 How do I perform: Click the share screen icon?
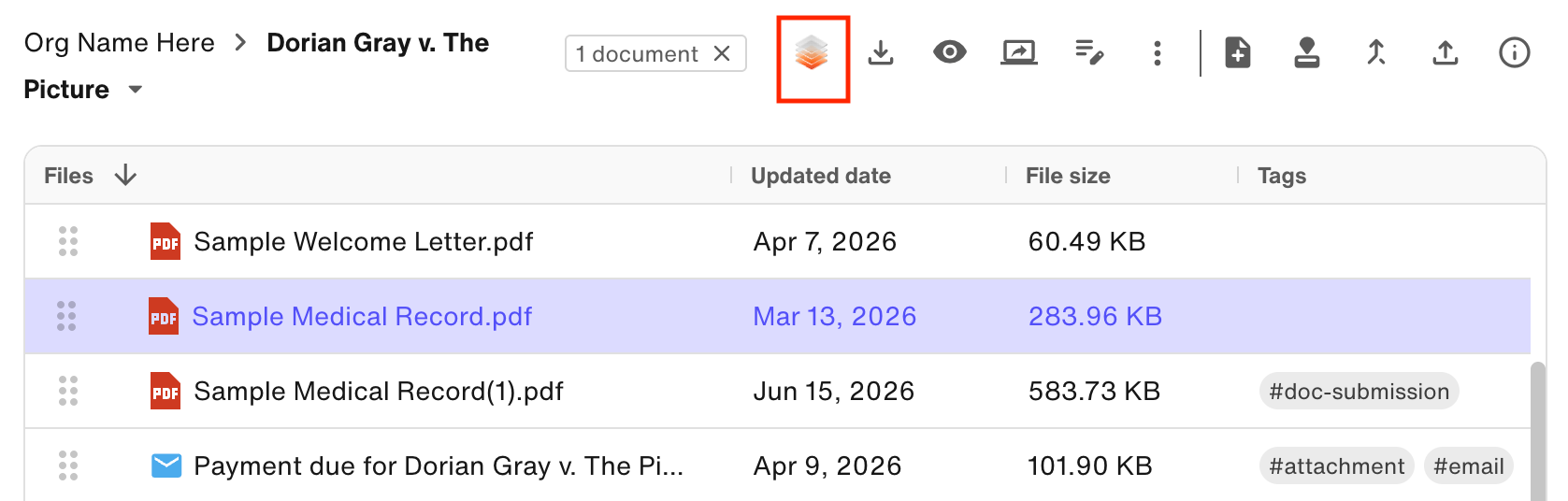click(x=1019, y=52)
